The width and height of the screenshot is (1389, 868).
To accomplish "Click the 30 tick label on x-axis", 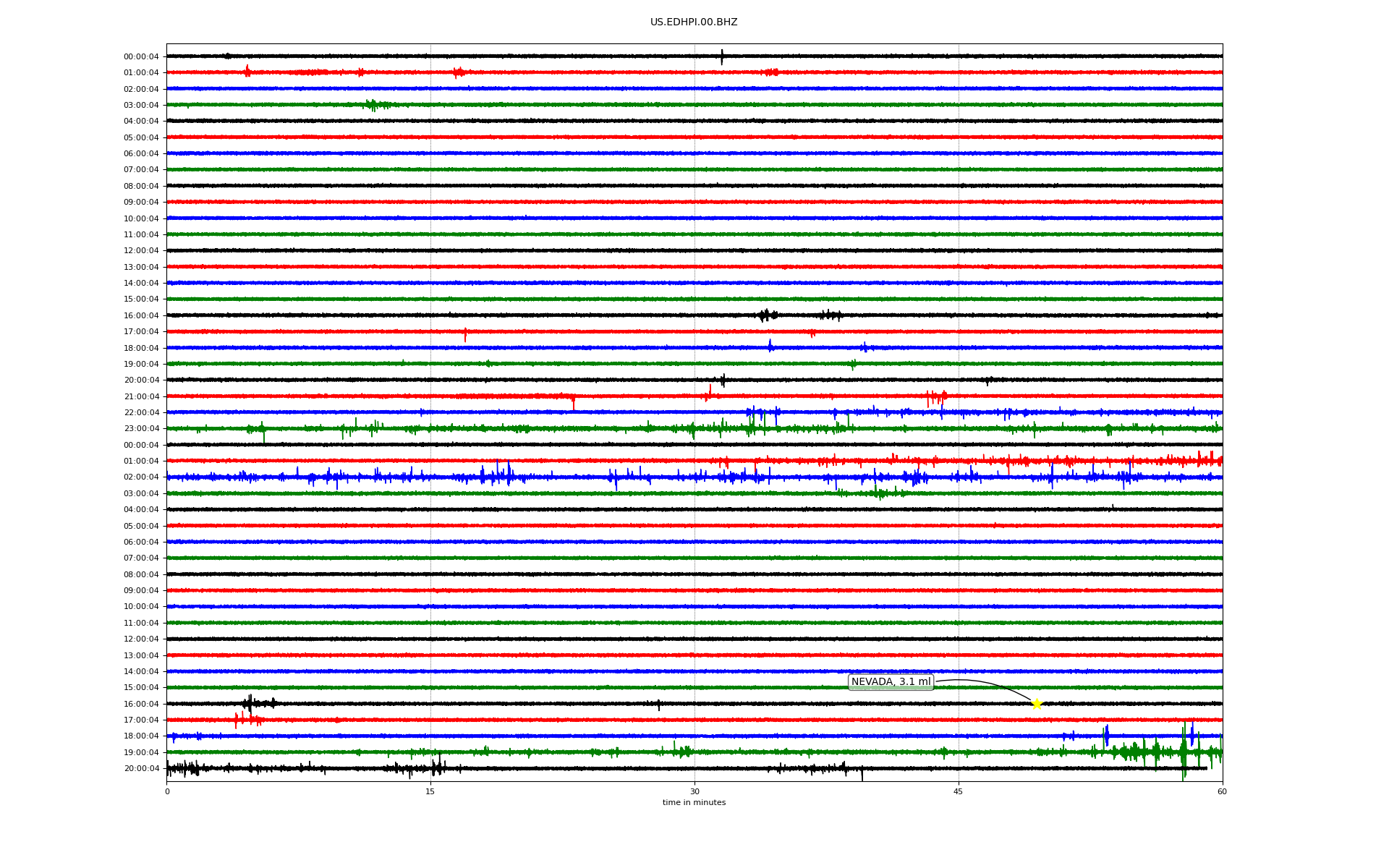I will 694,791.
